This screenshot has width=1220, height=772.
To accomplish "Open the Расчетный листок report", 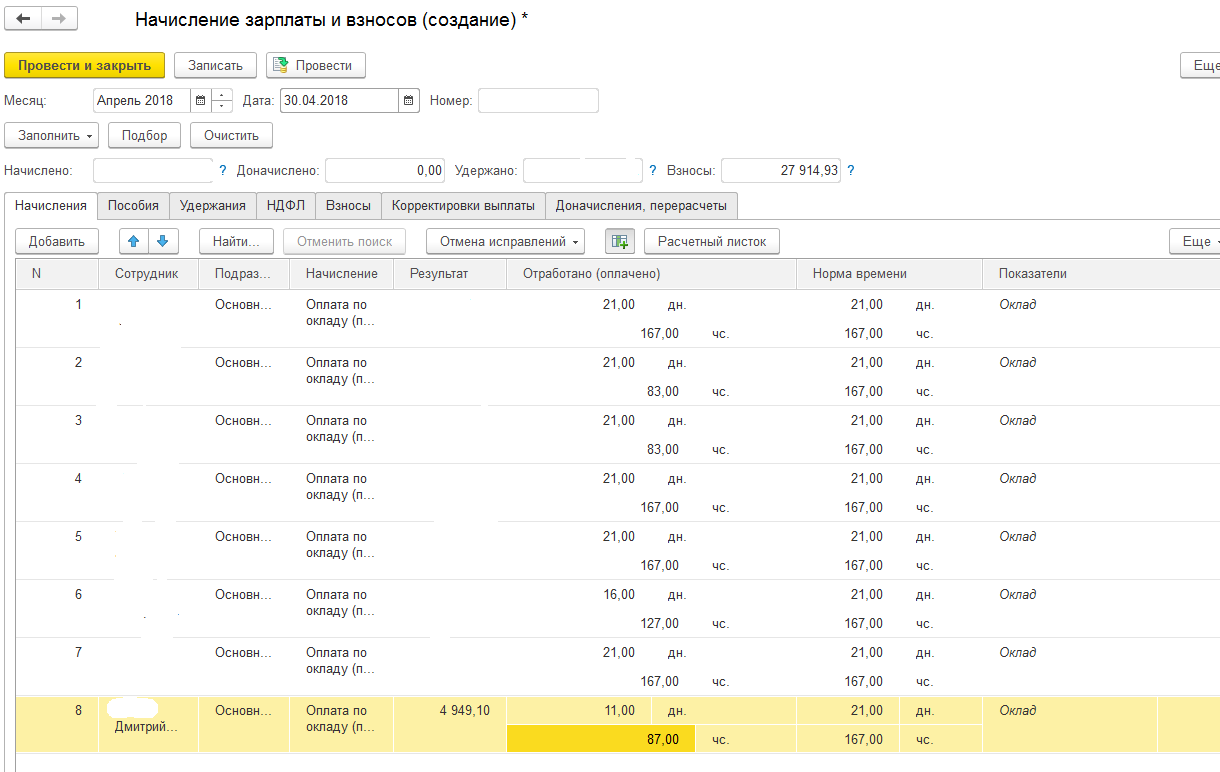I will [x=711, y=241].
